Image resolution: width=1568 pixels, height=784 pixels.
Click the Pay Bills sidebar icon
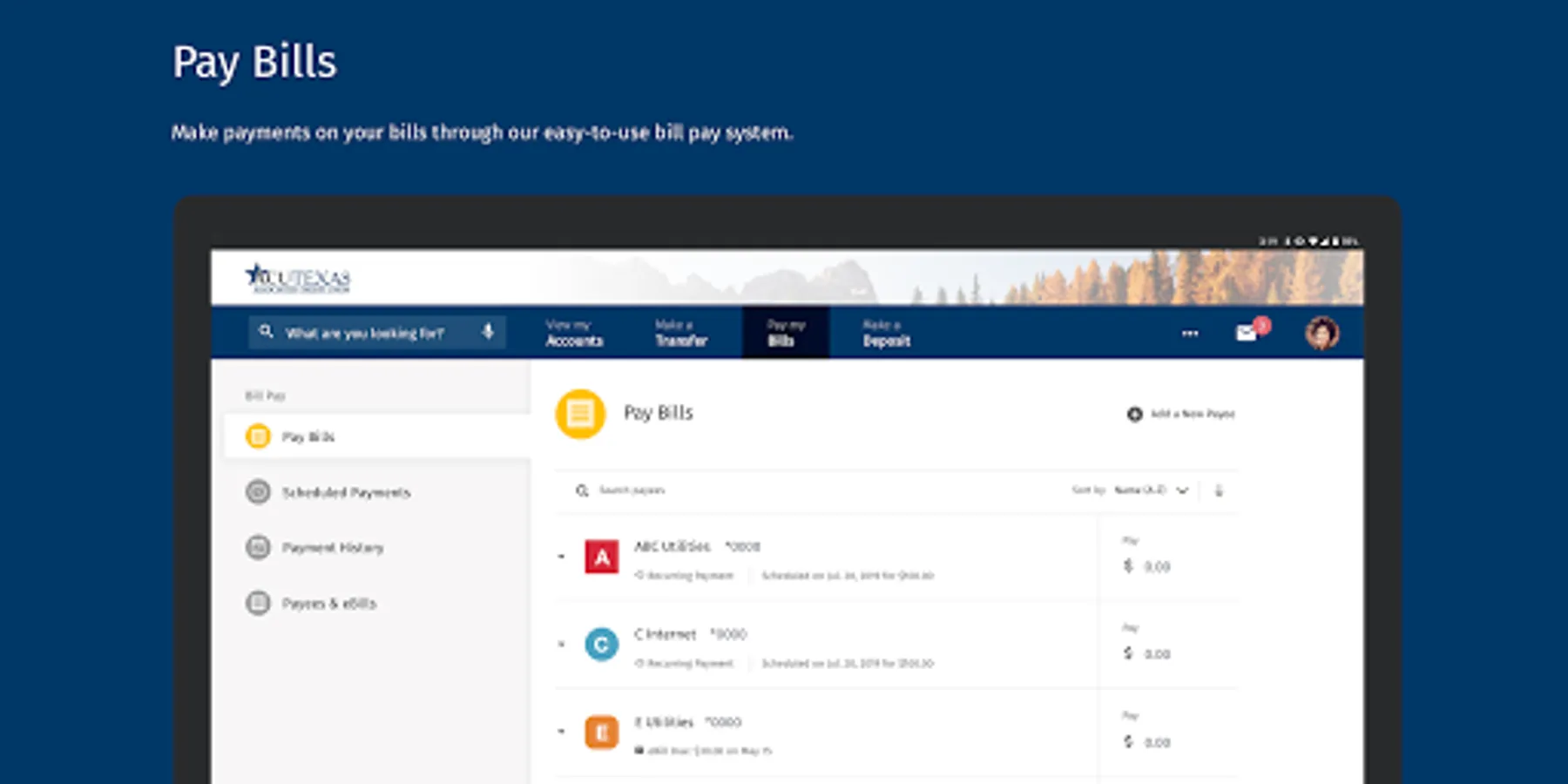258,436
